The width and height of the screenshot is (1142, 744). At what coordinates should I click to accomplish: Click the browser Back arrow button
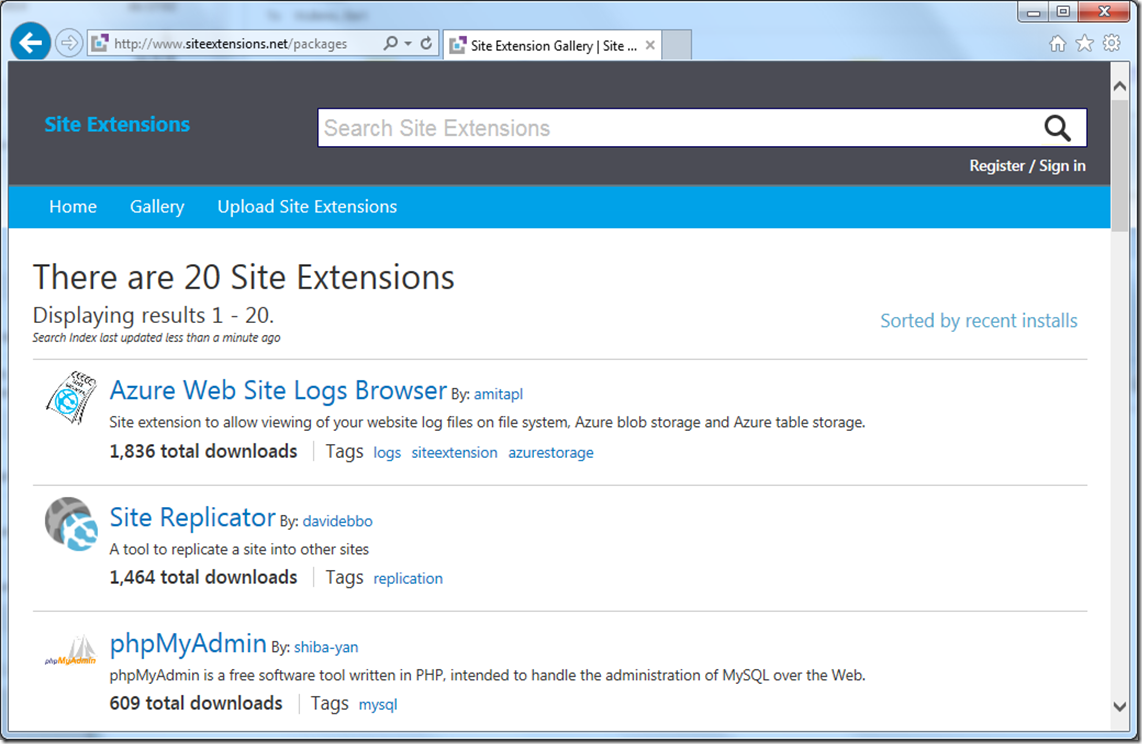click(30, 43)
